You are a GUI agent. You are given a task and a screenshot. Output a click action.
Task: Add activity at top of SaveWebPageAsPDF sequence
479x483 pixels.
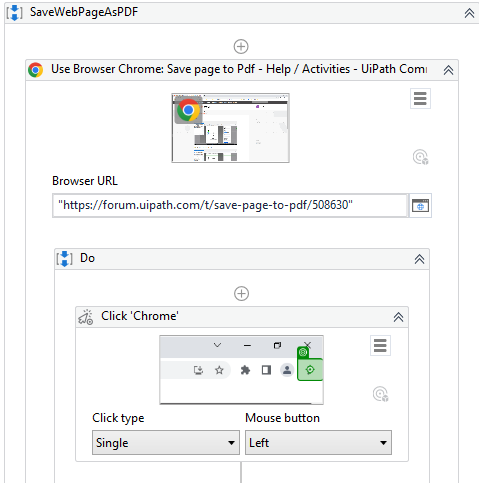pos(241,46)
